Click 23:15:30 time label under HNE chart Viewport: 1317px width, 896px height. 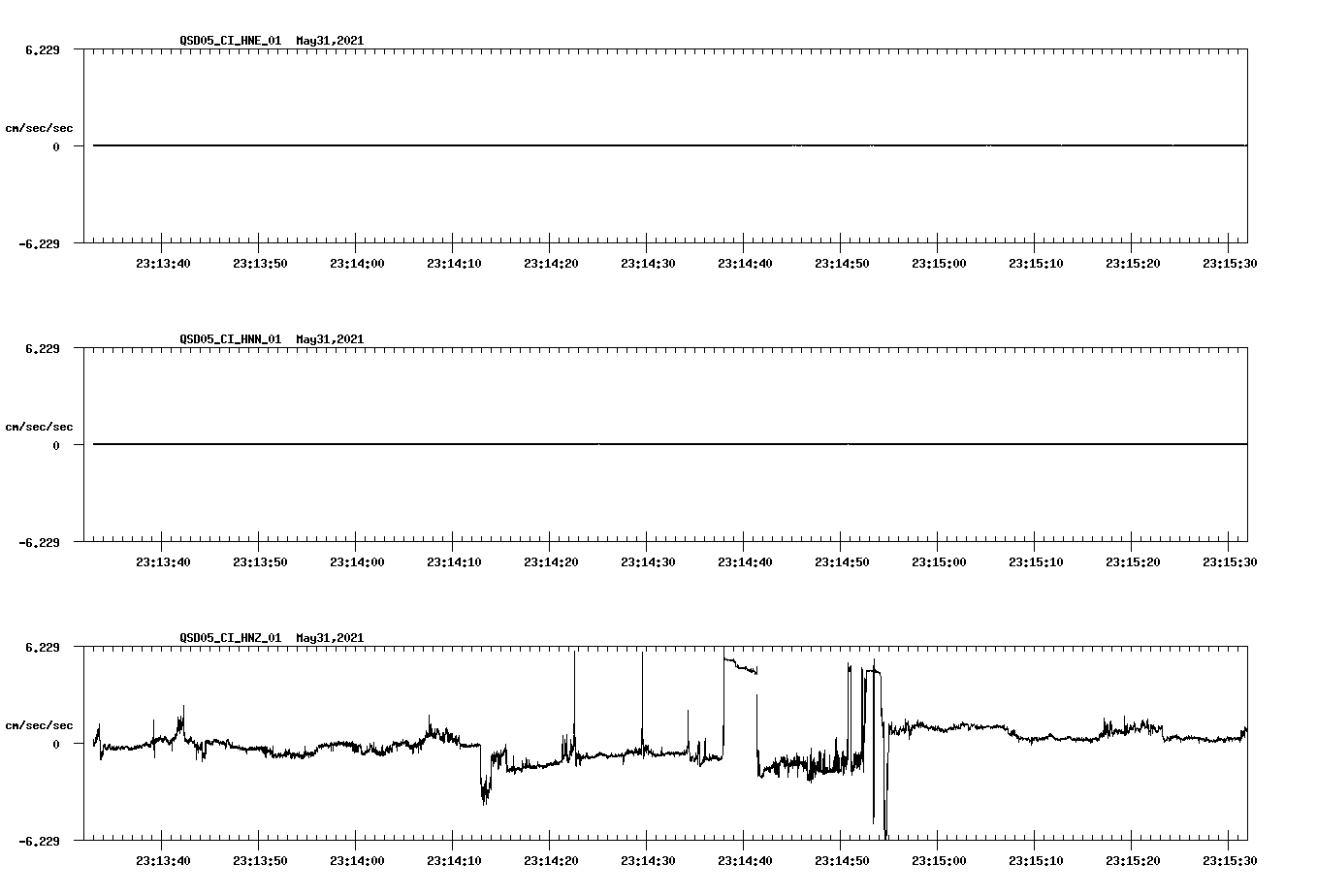(x=1230, y=264)
